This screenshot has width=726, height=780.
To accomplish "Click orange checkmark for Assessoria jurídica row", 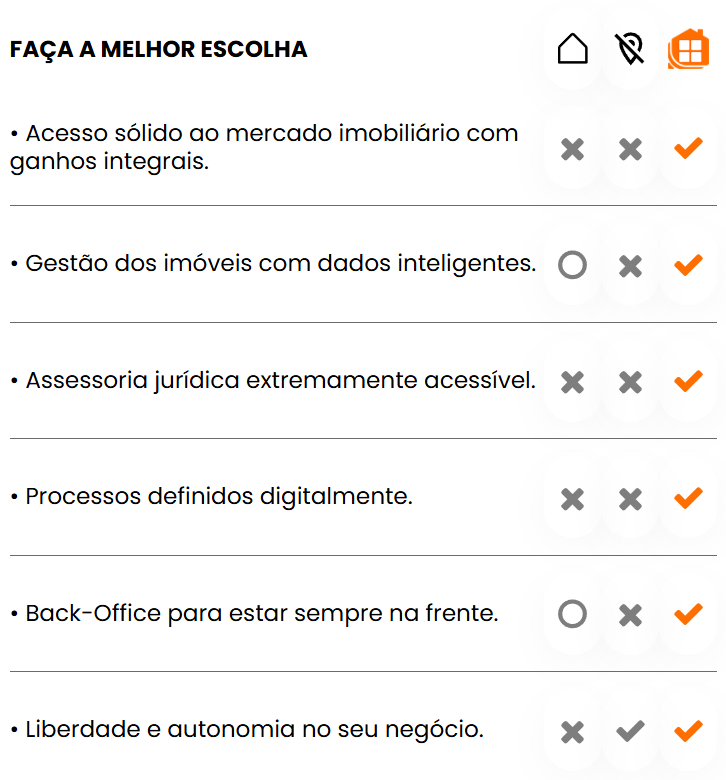I will pyautogui.click(x=688, y=381).
